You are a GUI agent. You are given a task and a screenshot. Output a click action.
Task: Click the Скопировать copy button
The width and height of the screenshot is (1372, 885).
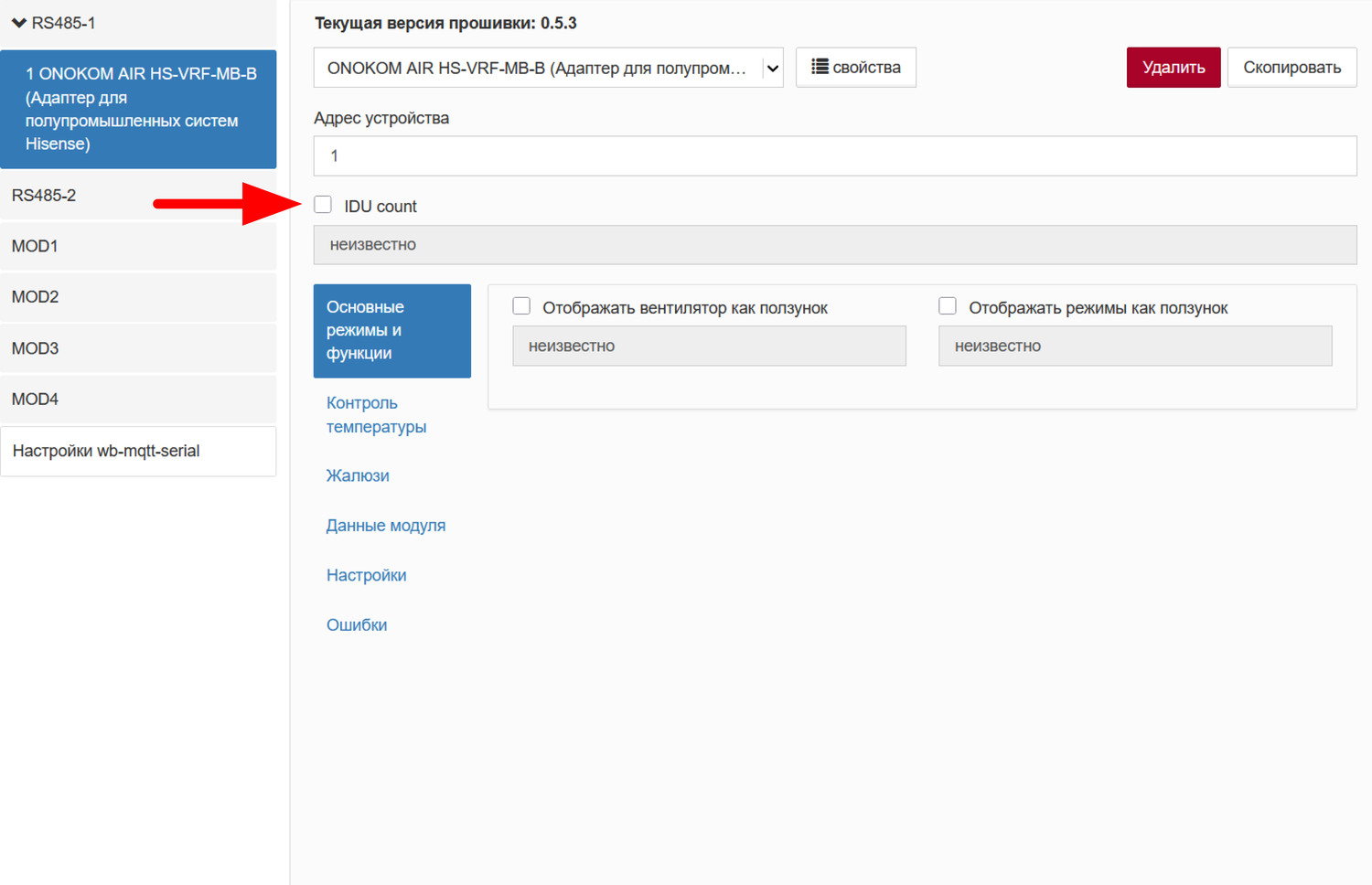click(x=1291, y=68)
